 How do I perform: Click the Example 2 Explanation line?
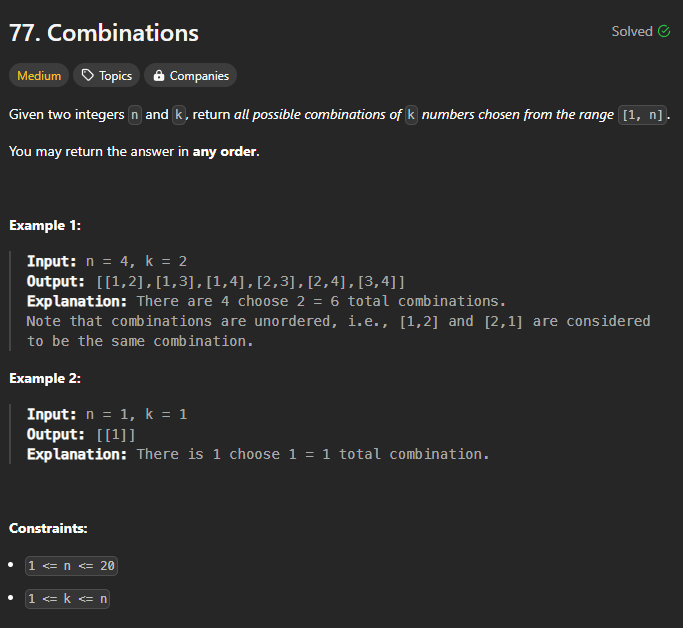(x=258, y=454)
